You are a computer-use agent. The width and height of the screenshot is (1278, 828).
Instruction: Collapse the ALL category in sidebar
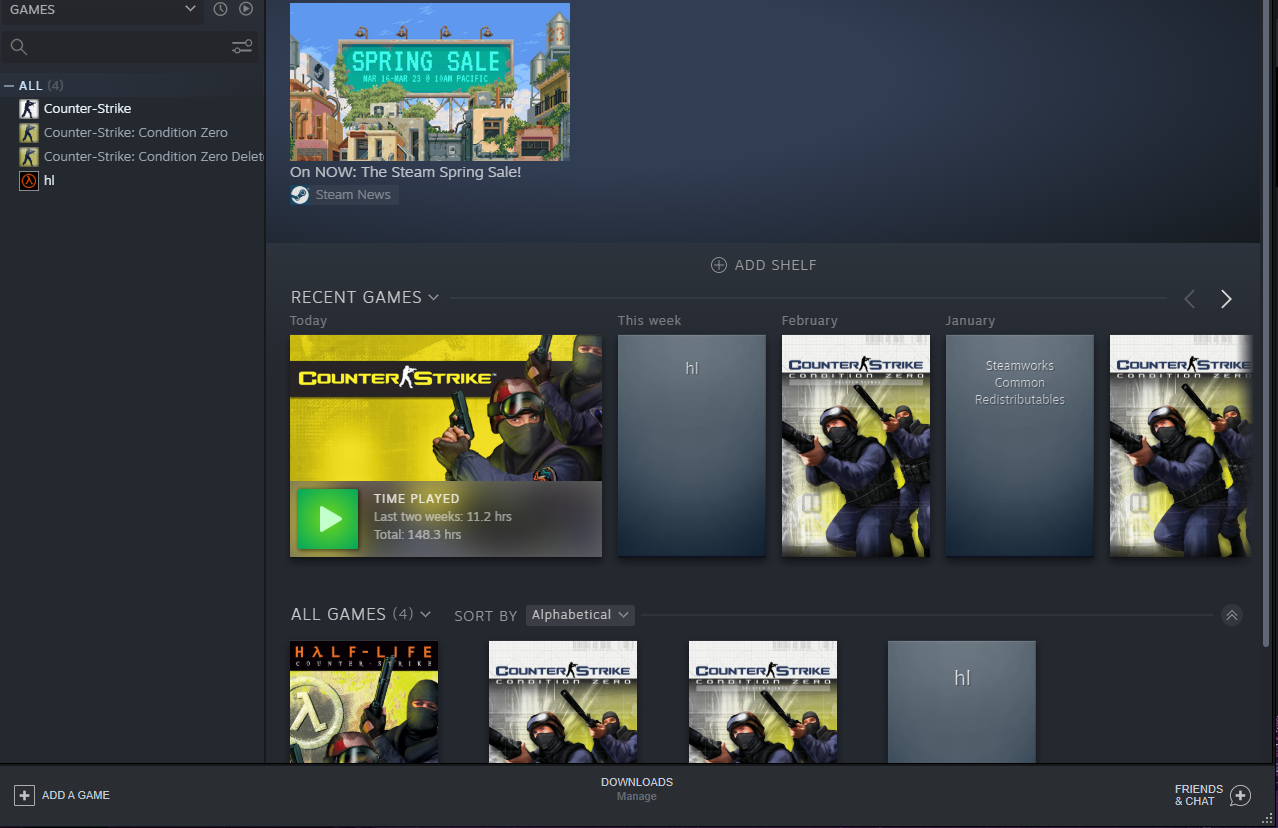[9, 86]
